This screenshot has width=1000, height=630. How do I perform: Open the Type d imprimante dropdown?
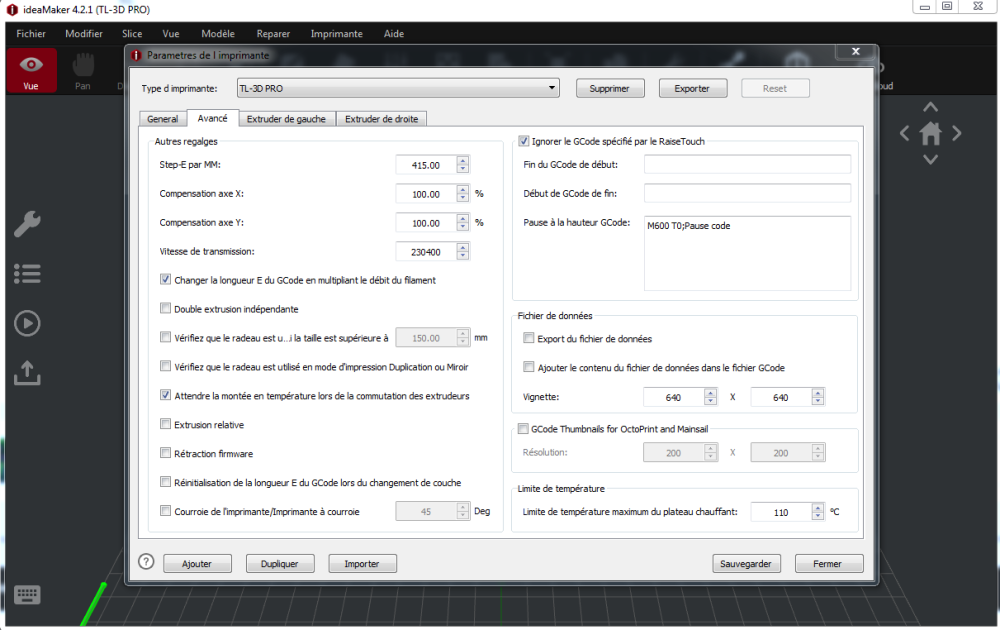[398, 88]
